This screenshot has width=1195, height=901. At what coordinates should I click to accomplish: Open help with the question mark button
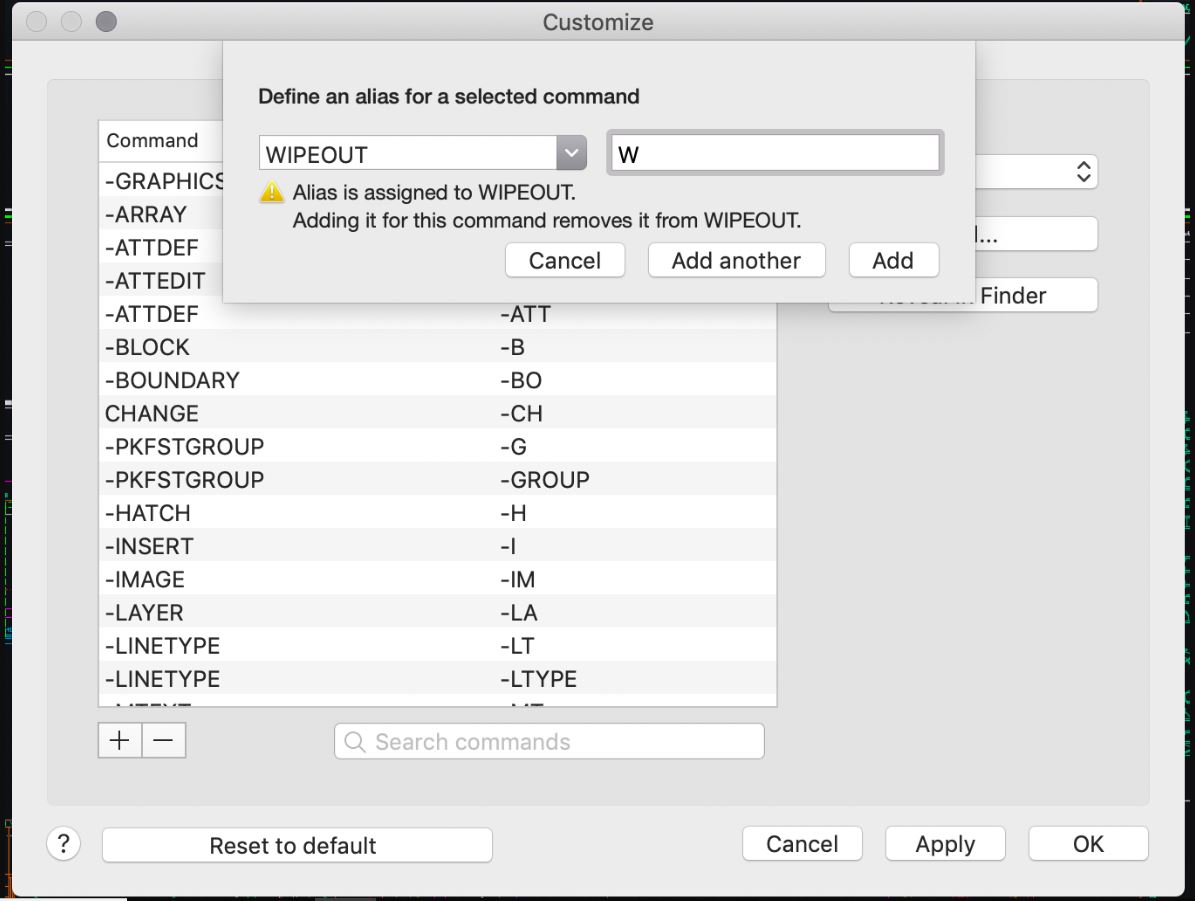(x=63, y=844)
